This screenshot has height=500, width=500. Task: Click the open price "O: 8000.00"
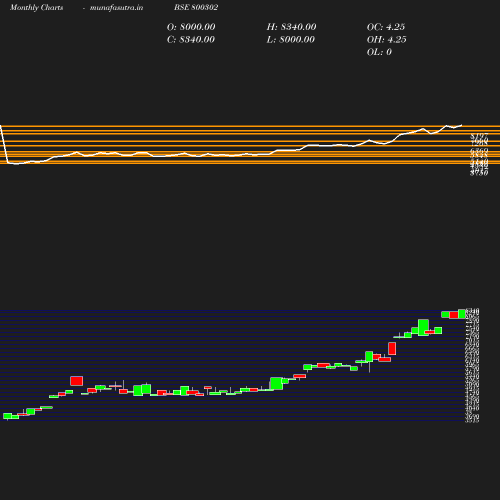click(191, 27)
